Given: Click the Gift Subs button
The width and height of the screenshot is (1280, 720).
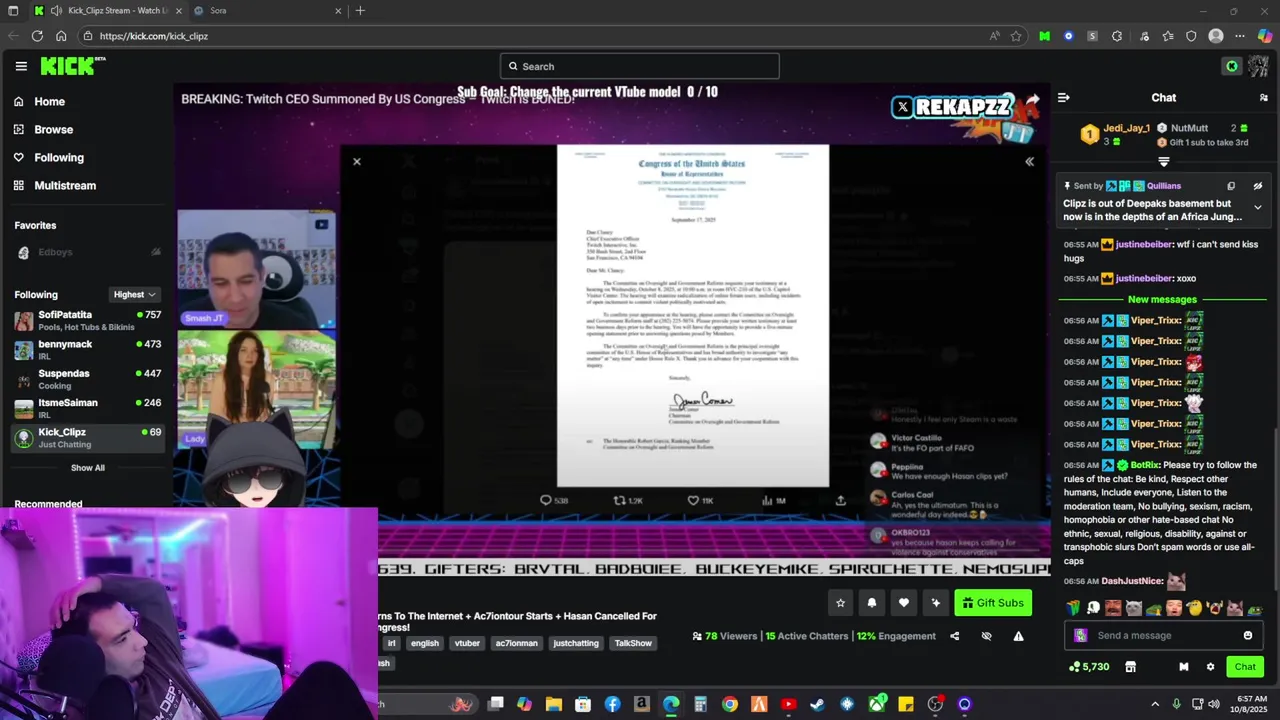Looking at the screenshot, I should coord(992,603).
